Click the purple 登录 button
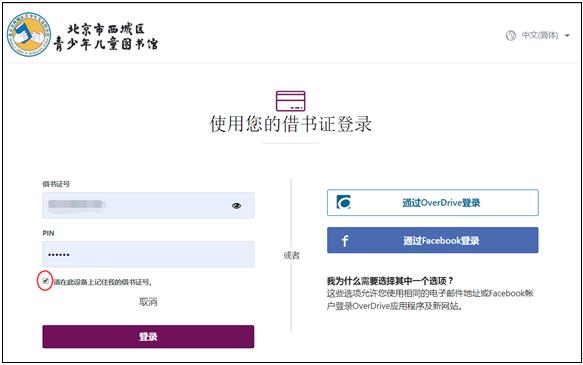This screenshot has width=583, height=365. pos(148,337)
